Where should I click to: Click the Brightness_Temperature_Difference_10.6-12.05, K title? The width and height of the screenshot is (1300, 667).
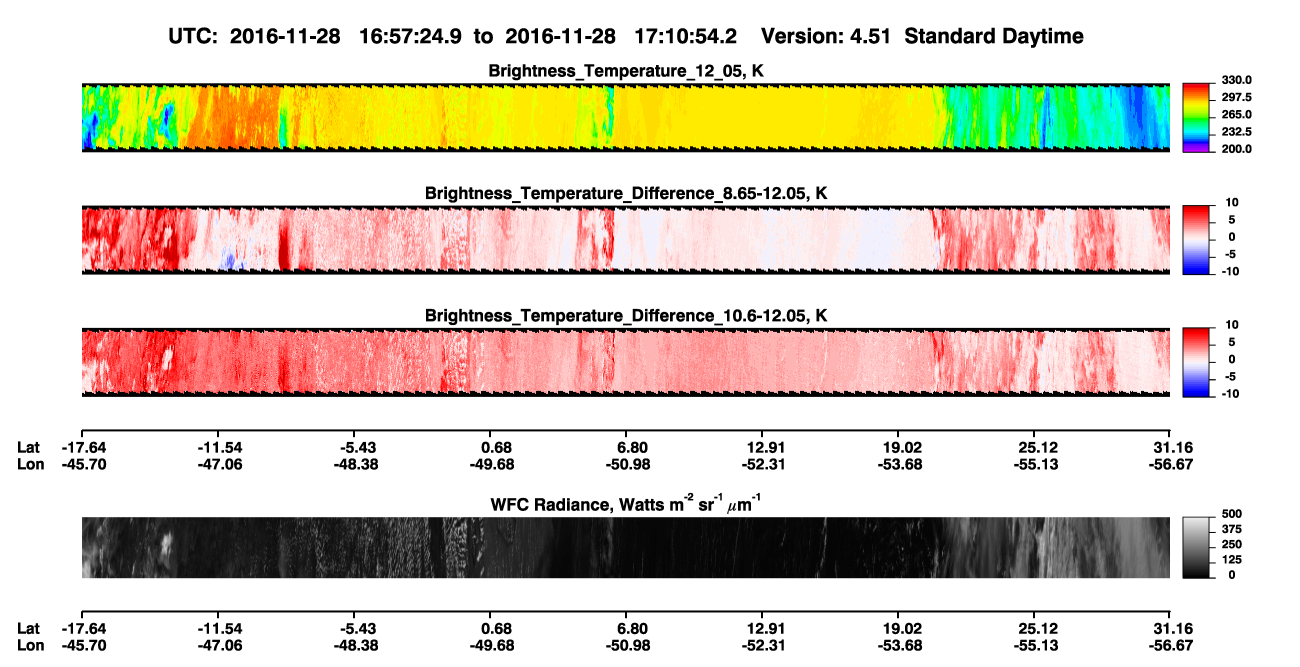coord(626,315)
